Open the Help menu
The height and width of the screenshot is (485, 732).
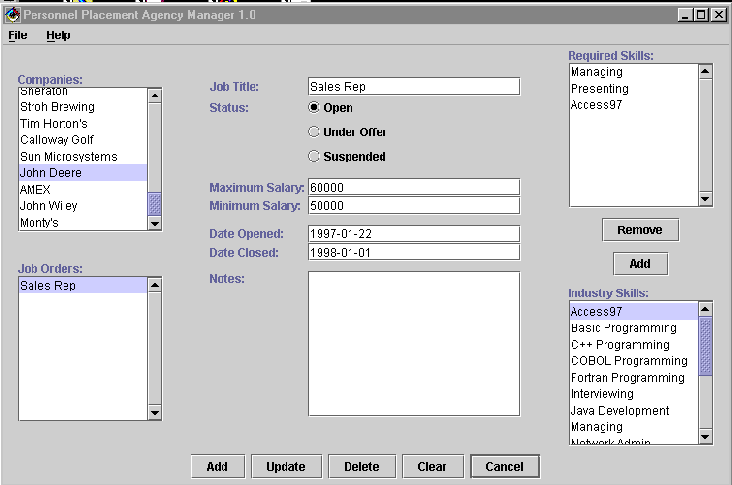pos(58,36)
